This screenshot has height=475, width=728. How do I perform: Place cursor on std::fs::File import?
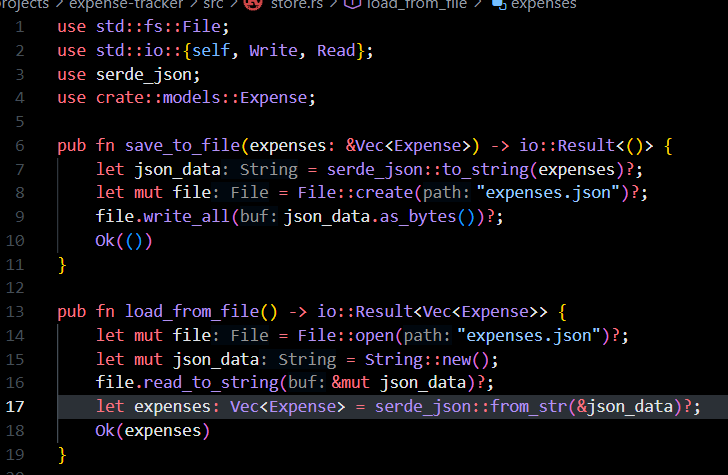click(x=158, y=26)
